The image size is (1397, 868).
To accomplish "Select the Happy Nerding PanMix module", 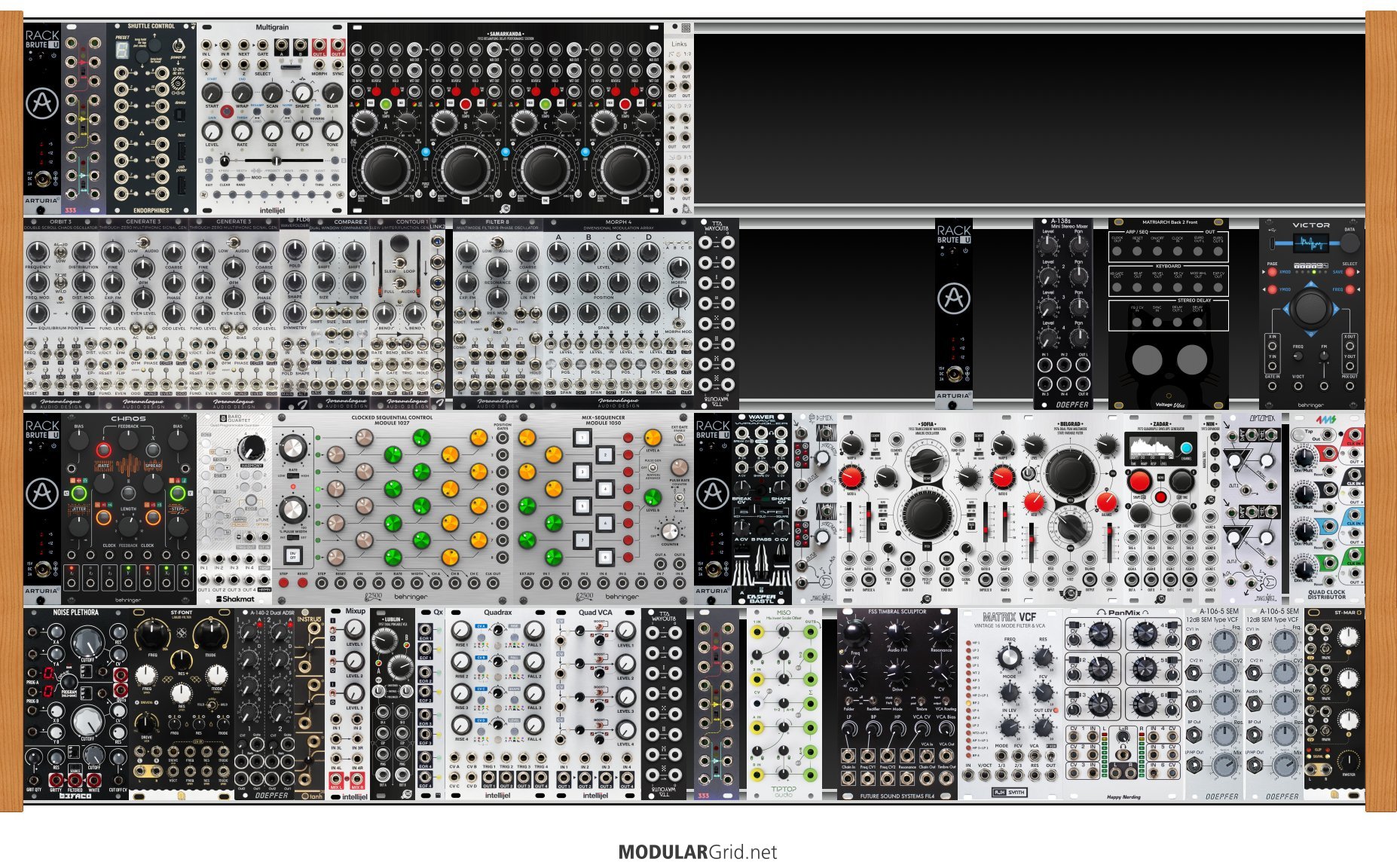I will pyautogui.click(x=1123, y=704).
